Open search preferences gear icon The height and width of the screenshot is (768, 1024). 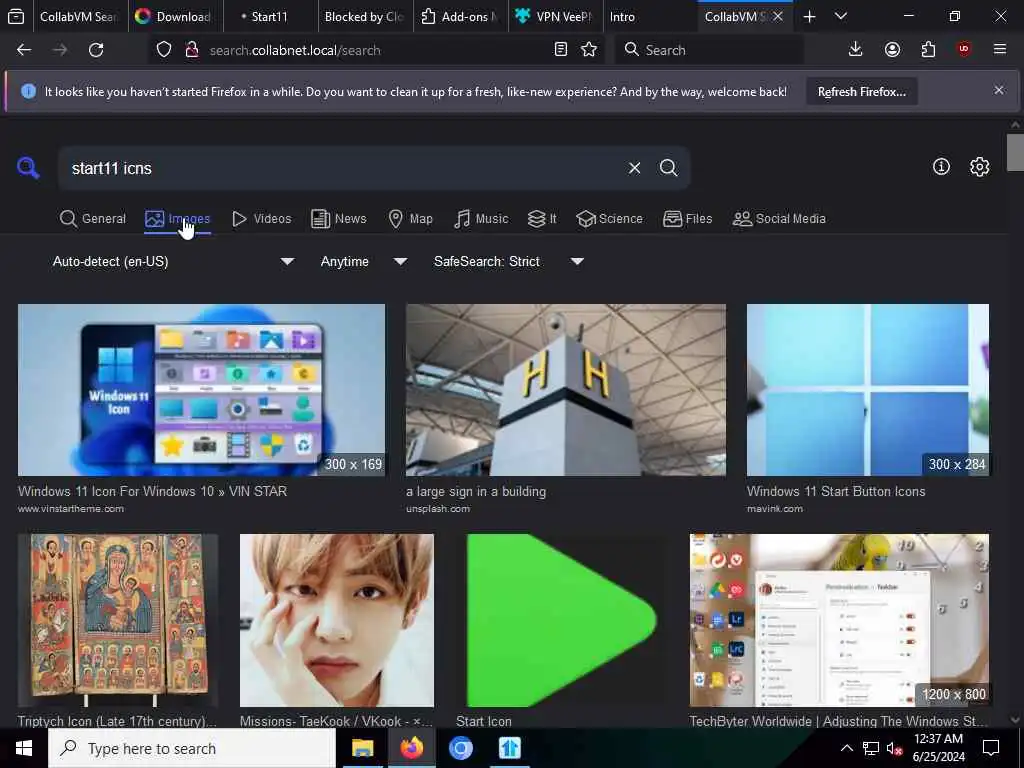click(x=979, y=167)
